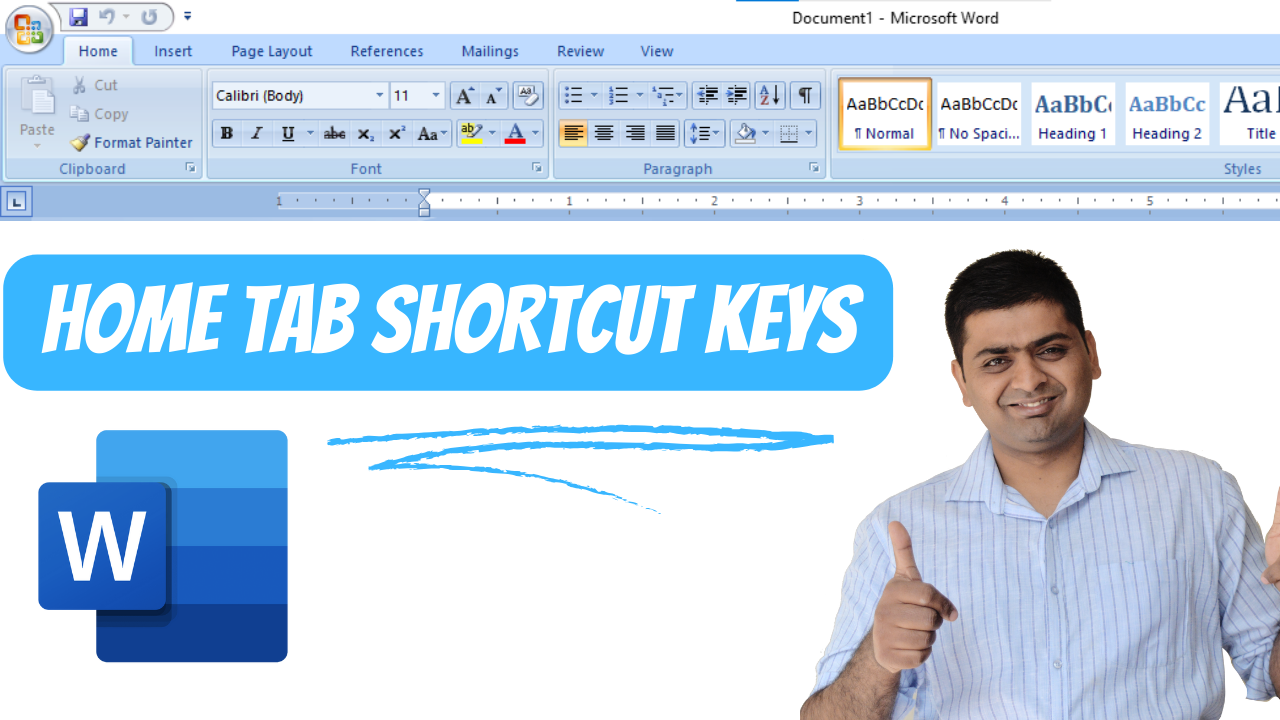This screenshot has width=1280, height=720.
Task: Center align the text
Action: click(604, 134)
